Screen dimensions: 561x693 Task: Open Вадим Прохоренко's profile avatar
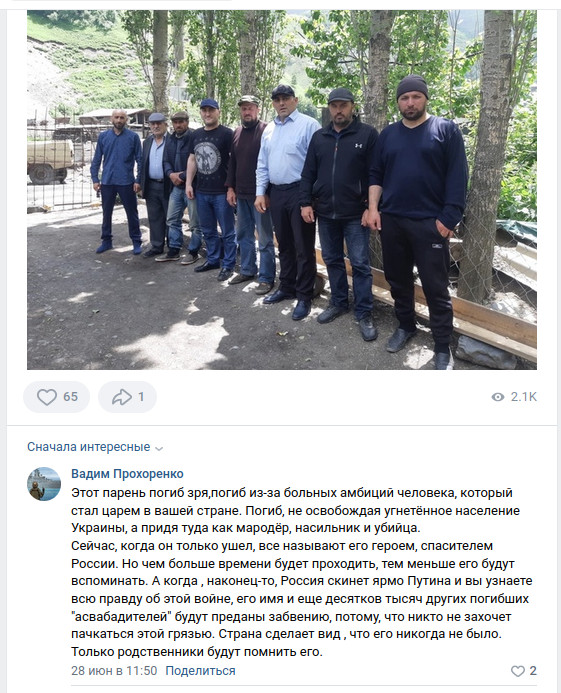tap(44, 484)
